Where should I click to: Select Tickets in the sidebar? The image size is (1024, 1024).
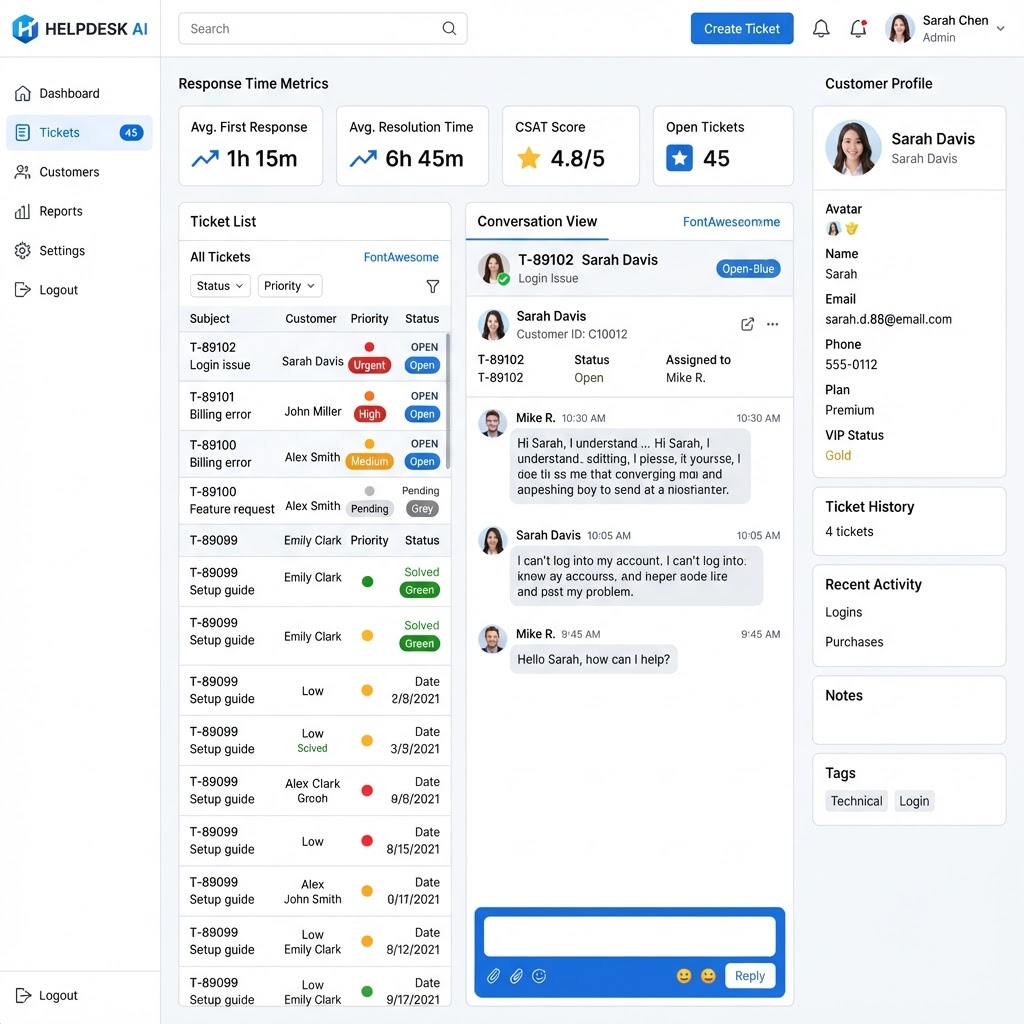pos(80,133)
